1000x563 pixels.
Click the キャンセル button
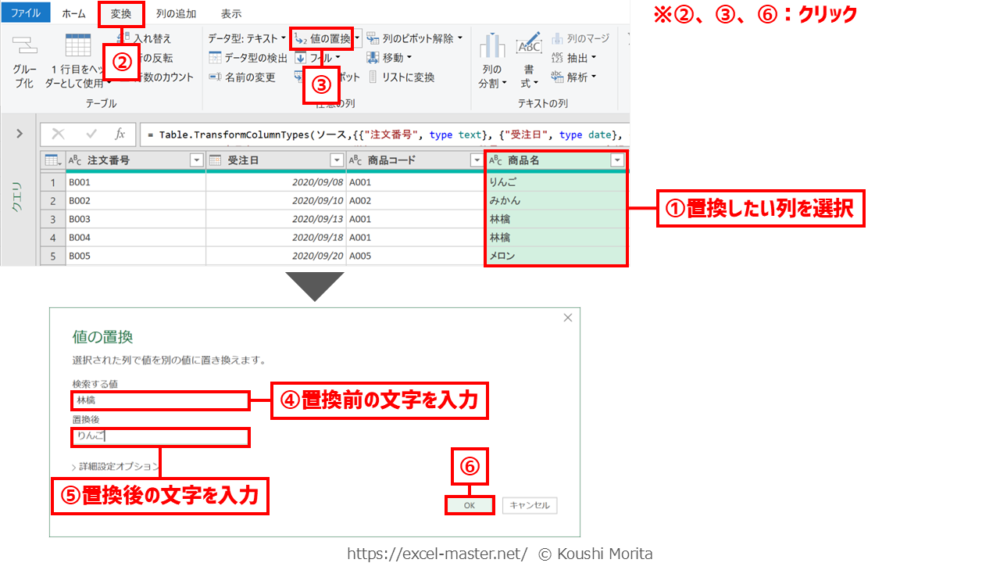click(529, 506)
